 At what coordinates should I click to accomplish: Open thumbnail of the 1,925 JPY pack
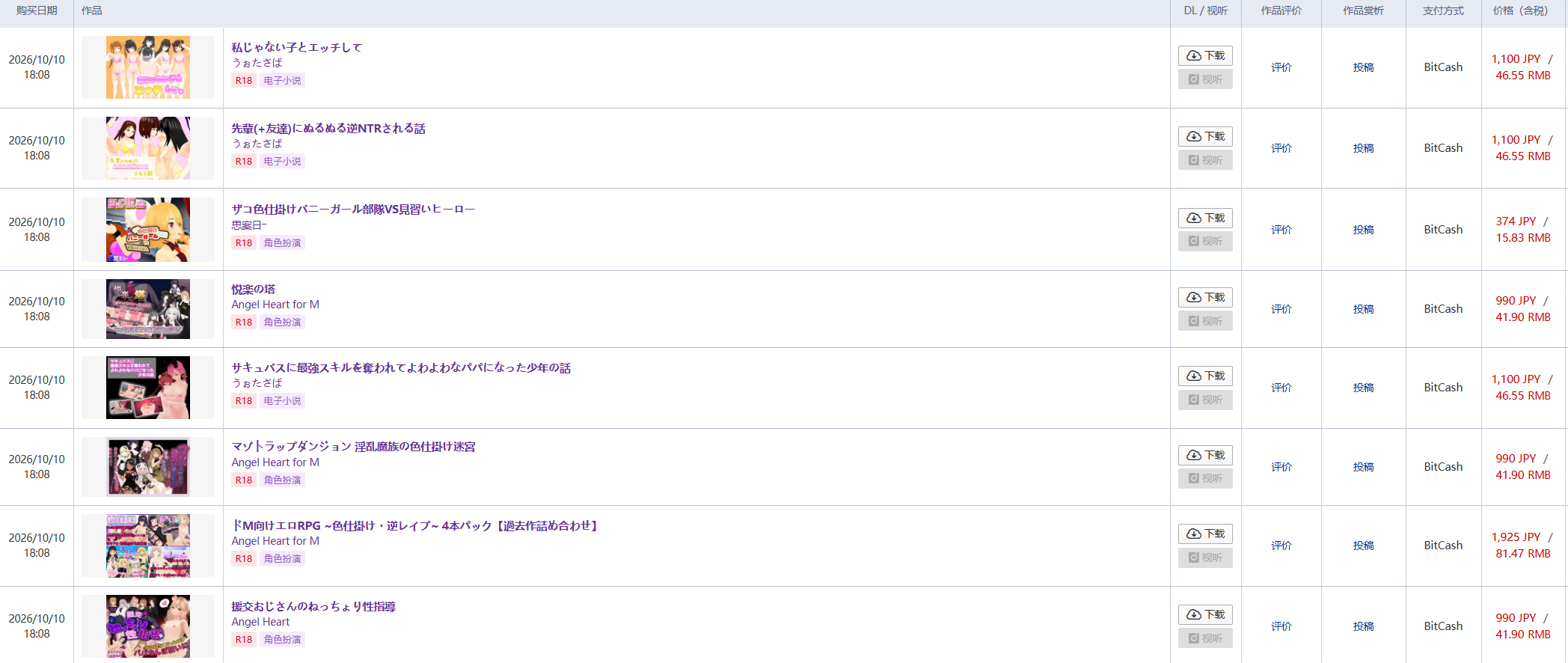[148, 546]
